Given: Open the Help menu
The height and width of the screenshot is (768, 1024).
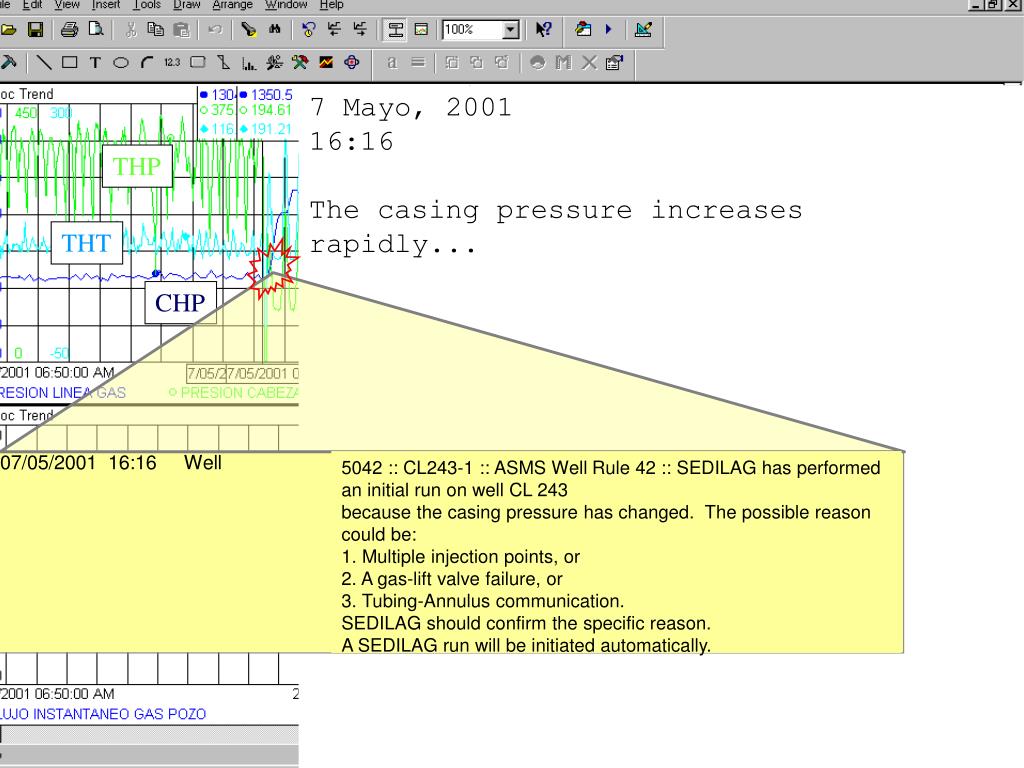Looking at the screenshot, I should (x=331, y=5).
